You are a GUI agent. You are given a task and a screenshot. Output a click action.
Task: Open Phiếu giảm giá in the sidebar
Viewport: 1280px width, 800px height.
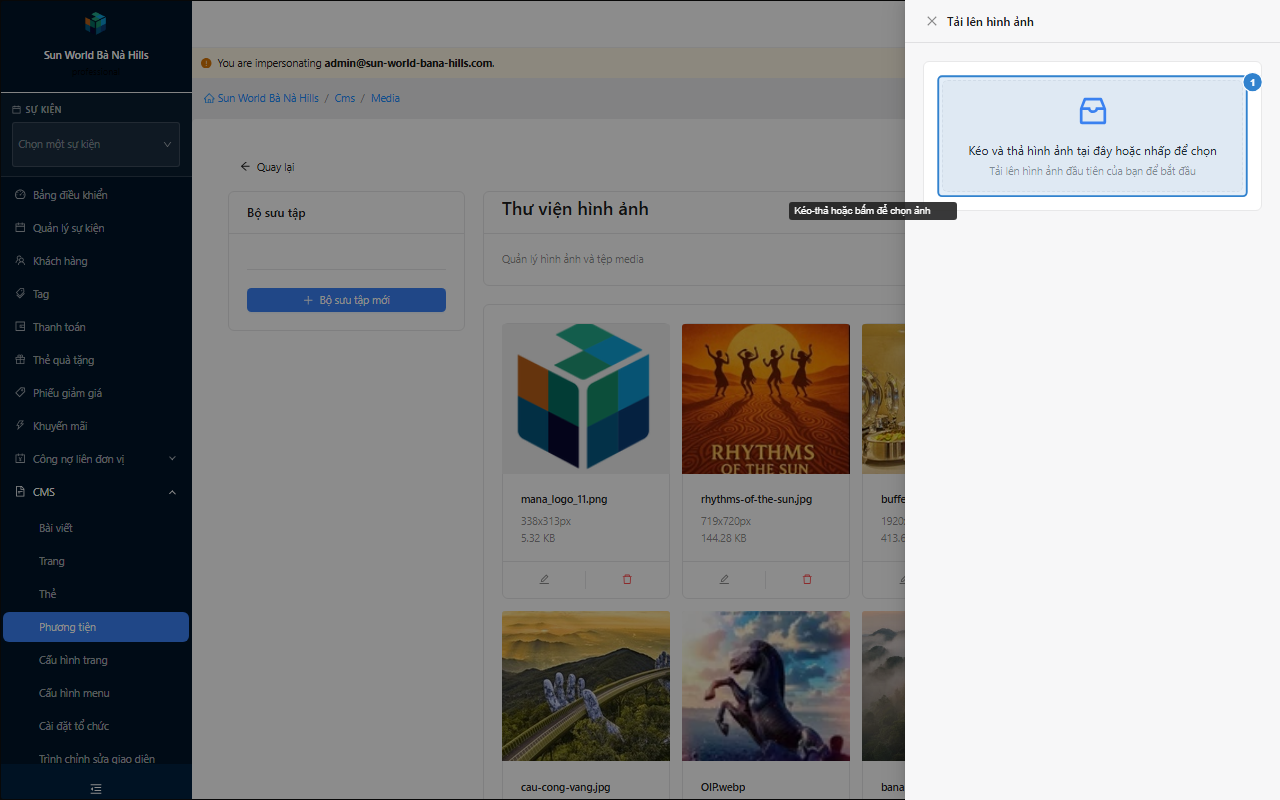coord(96,393)
